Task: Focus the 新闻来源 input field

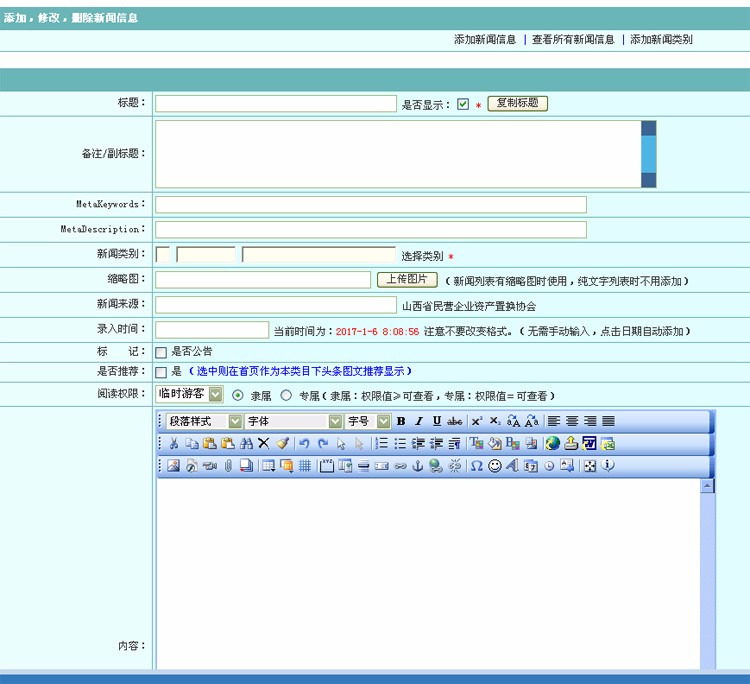Action: pos(276,305)
